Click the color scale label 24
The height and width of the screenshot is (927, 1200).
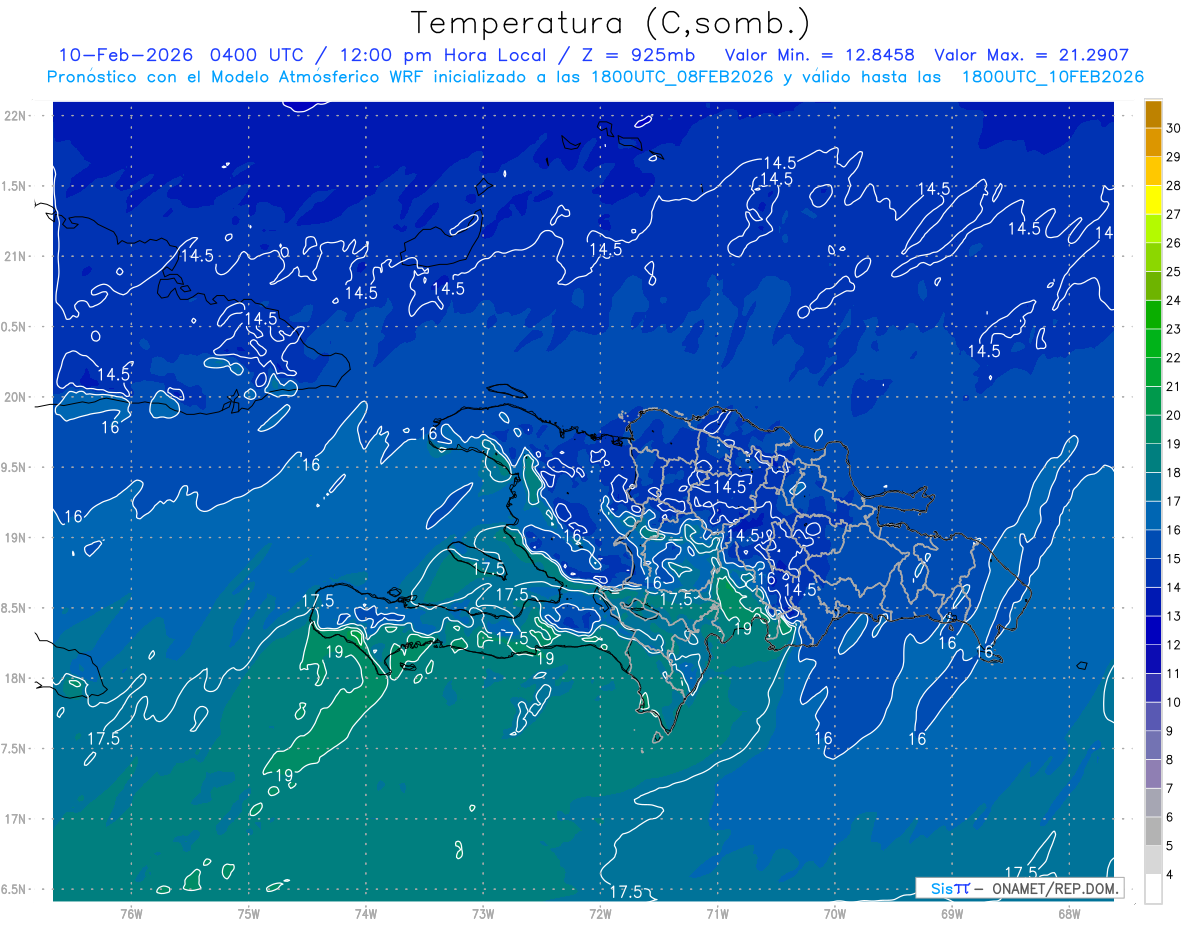1174,300
